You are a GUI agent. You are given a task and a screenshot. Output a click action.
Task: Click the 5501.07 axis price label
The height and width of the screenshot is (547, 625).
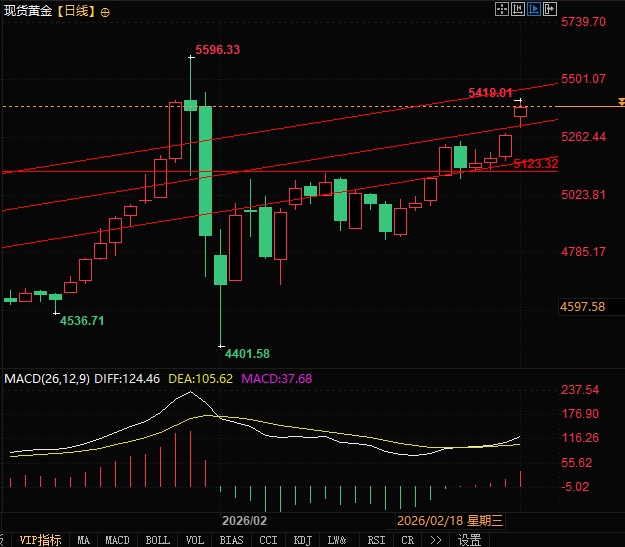pos(584,79)
